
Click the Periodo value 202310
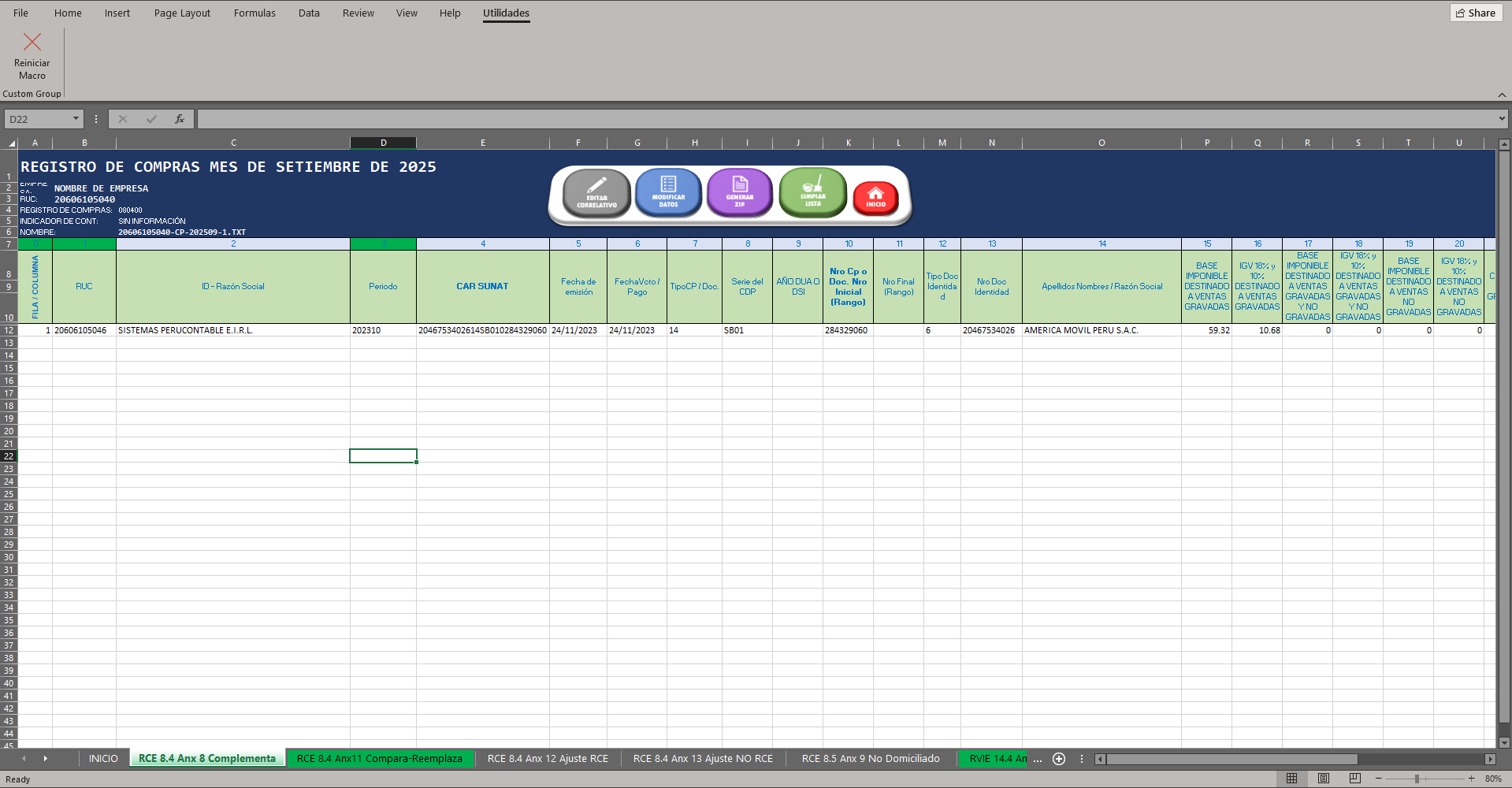(x=383, y=330)
